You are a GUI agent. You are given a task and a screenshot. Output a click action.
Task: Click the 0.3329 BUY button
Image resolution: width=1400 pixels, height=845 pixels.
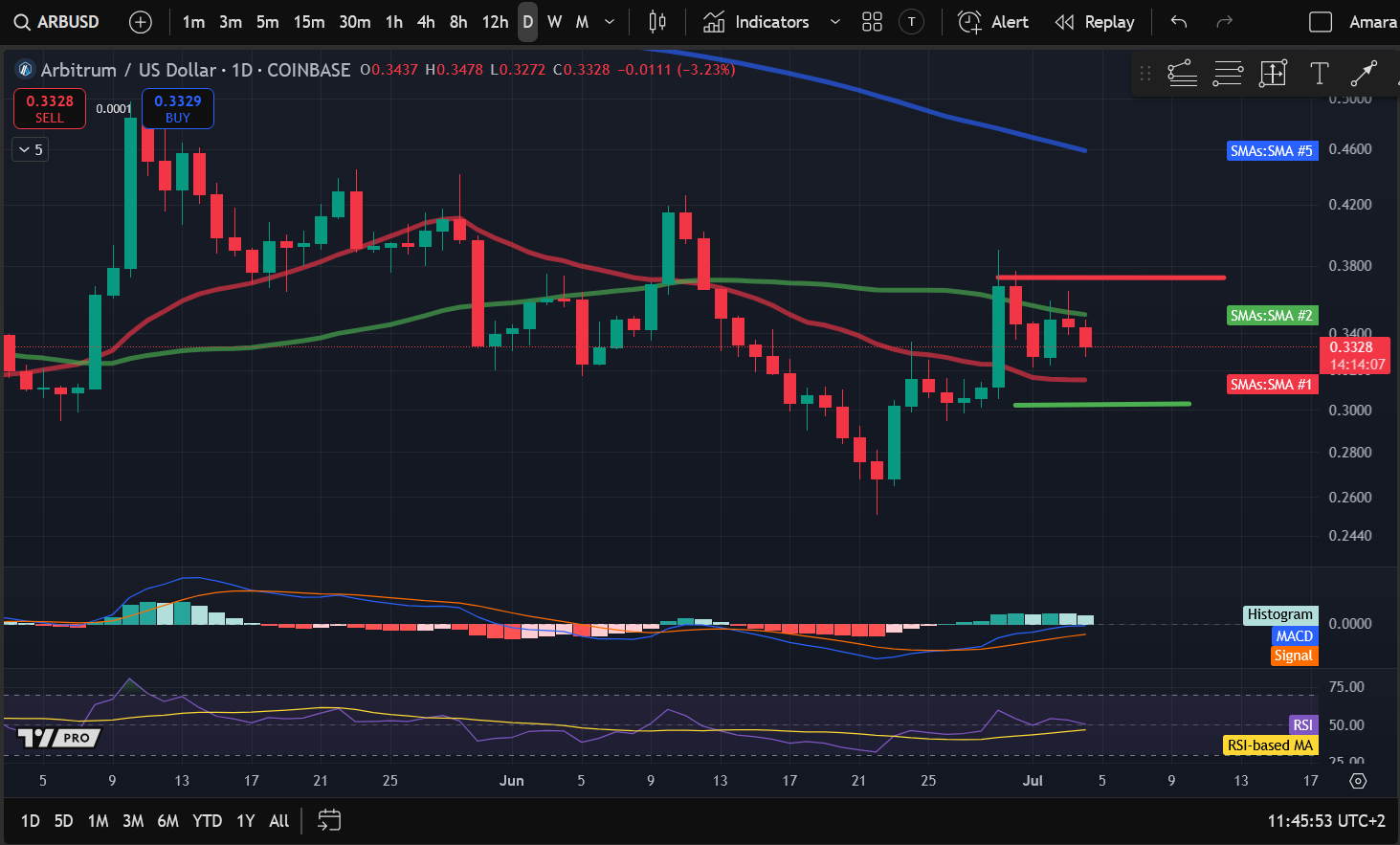click(178, 108)
